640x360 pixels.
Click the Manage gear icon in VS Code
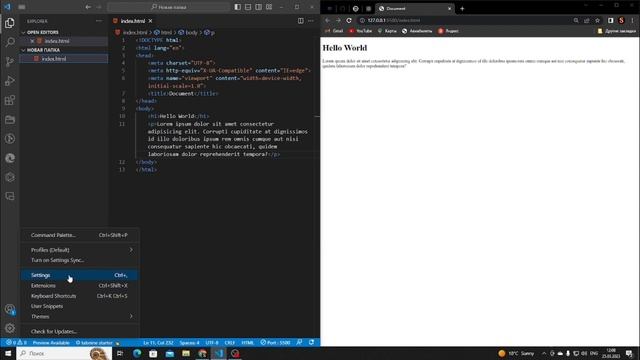(x=10, y=328)
